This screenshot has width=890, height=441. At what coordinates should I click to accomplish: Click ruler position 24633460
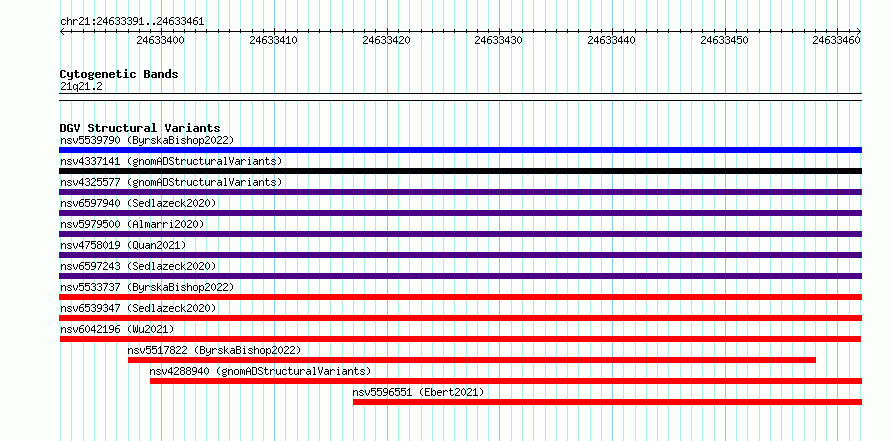[x=837, y=40]
